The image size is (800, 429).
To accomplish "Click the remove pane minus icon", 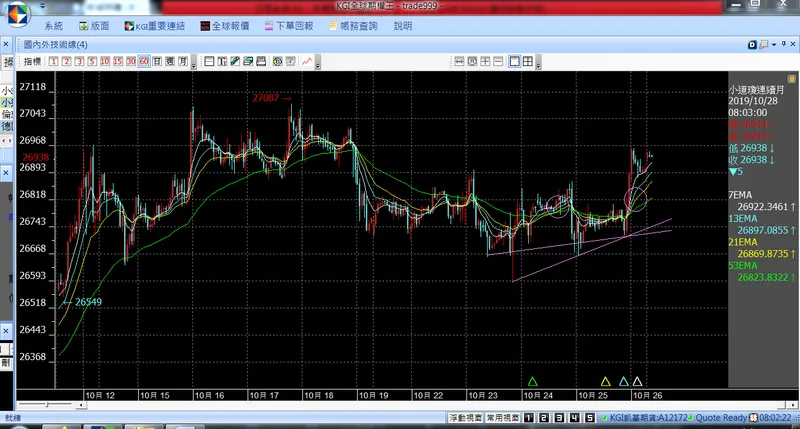I will click(x=498, y=62).
